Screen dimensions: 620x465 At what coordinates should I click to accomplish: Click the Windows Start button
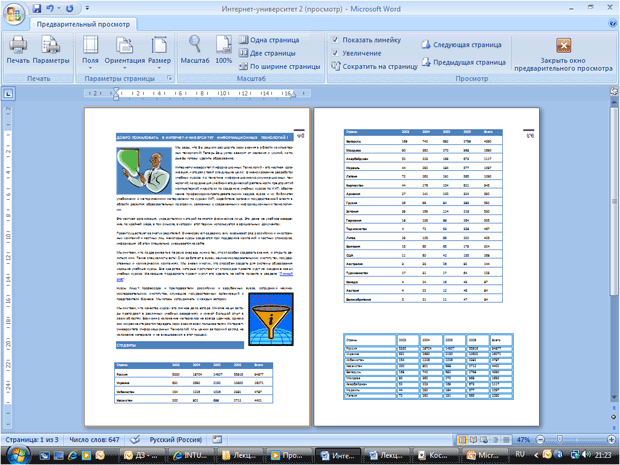(x=14, y=456)
